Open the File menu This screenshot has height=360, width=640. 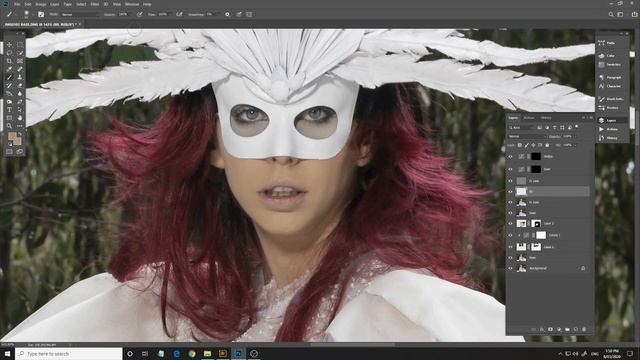point(17,4)
